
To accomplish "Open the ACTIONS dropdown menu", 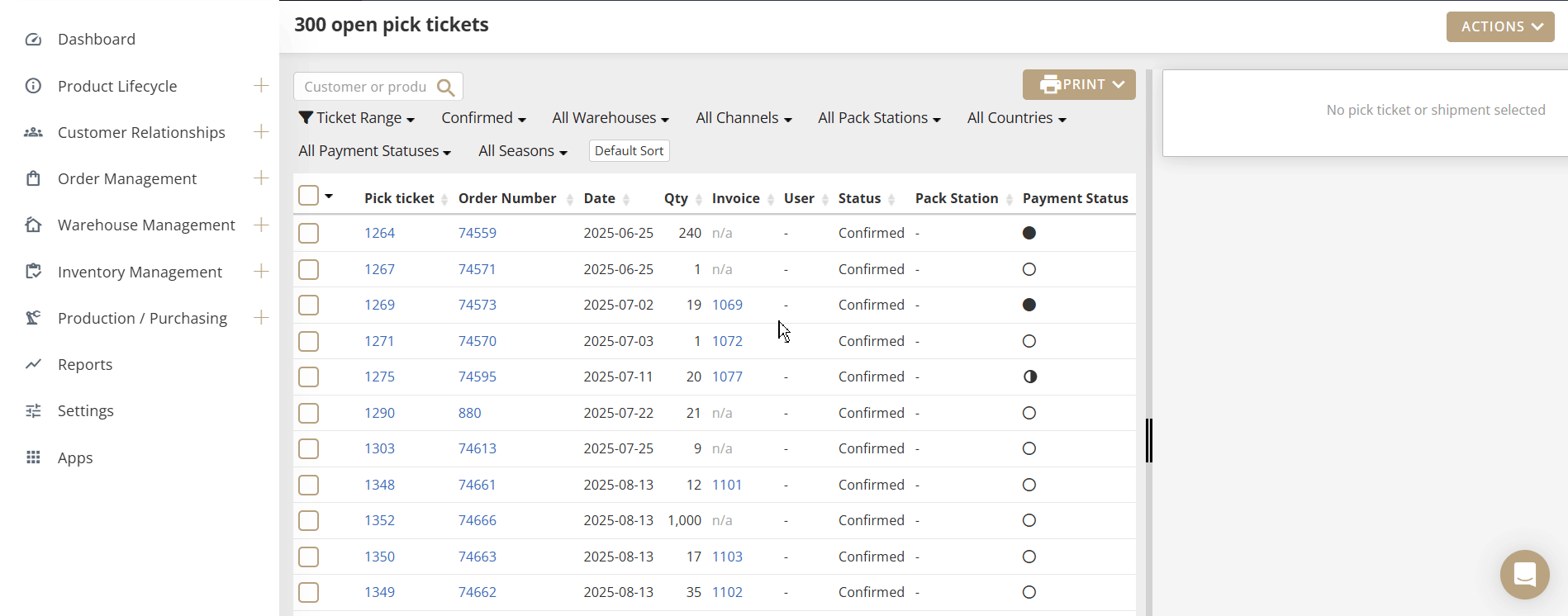I will click(x=1499, y=26).
